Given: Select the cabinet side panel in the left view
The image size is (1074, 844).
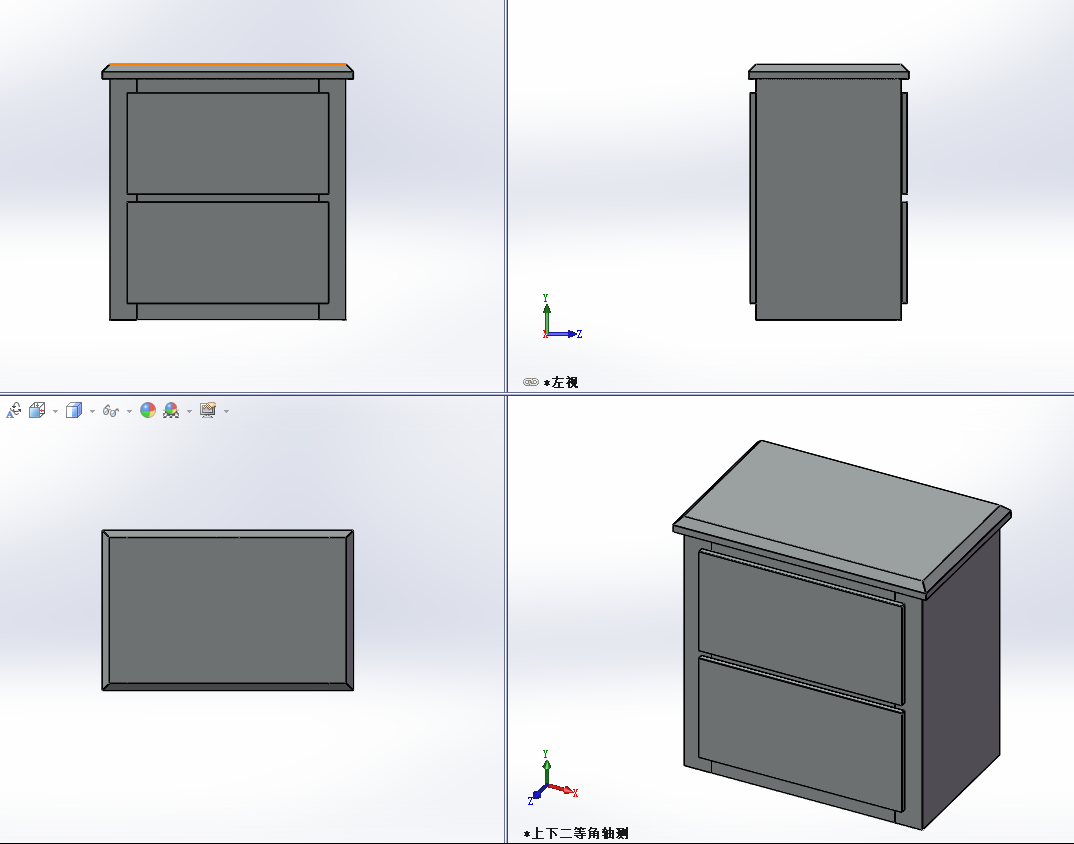Looking at the screenshot, I should pos(828,199).
